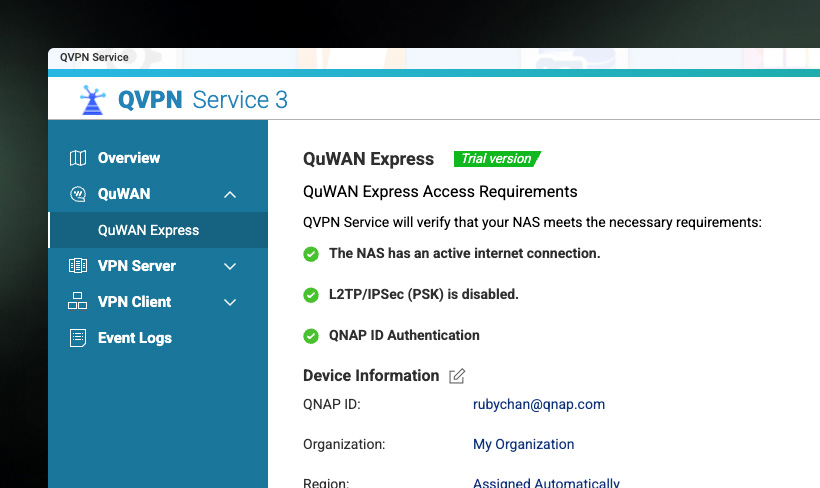Click the My Organization link
Viewport: 820px width, 488px height.
point(523,444)
